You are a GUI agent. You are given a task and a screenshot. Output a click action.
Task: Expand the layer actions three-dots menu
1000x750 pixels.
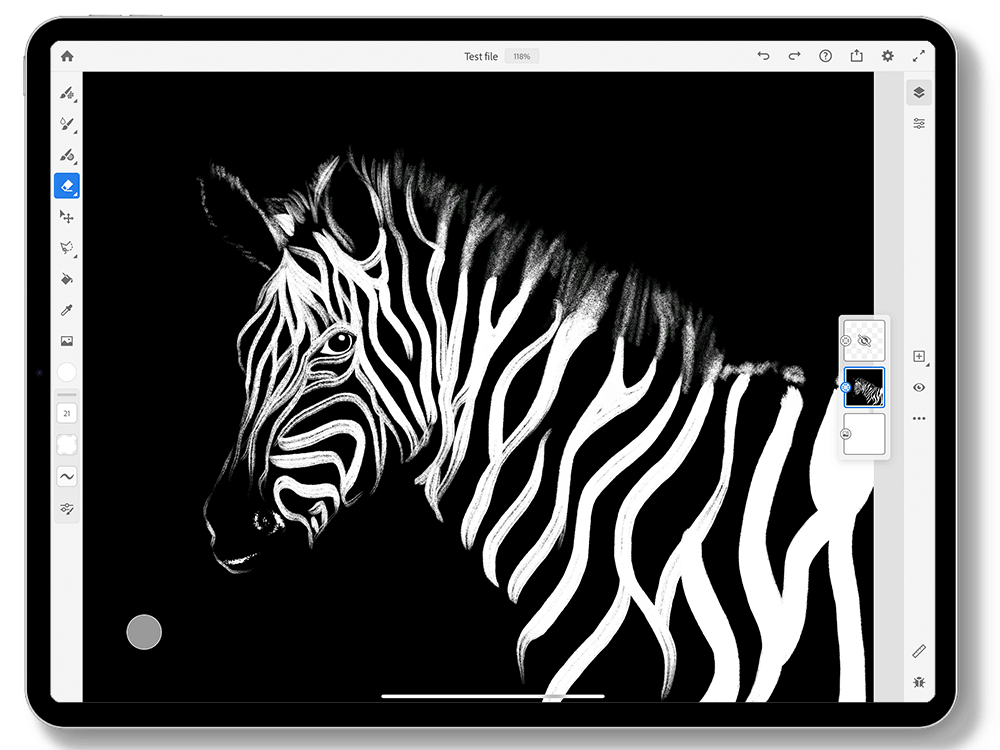(x=919, y=418)
